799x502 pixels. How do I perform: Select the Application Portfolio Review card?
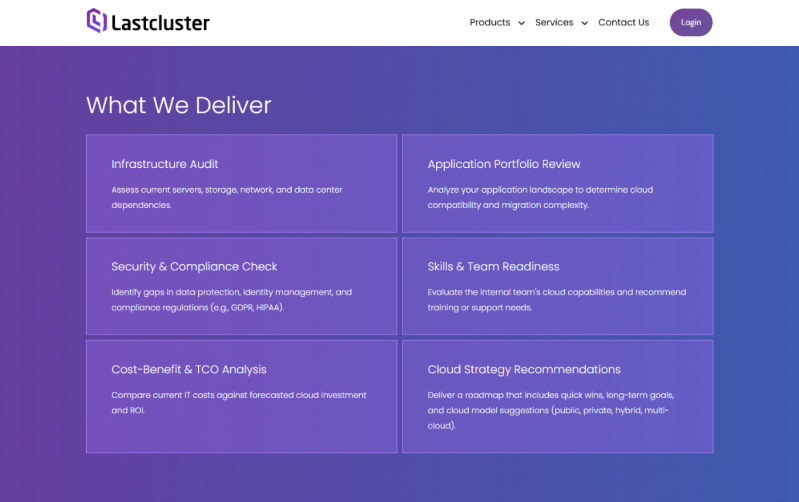click(557, 183)
